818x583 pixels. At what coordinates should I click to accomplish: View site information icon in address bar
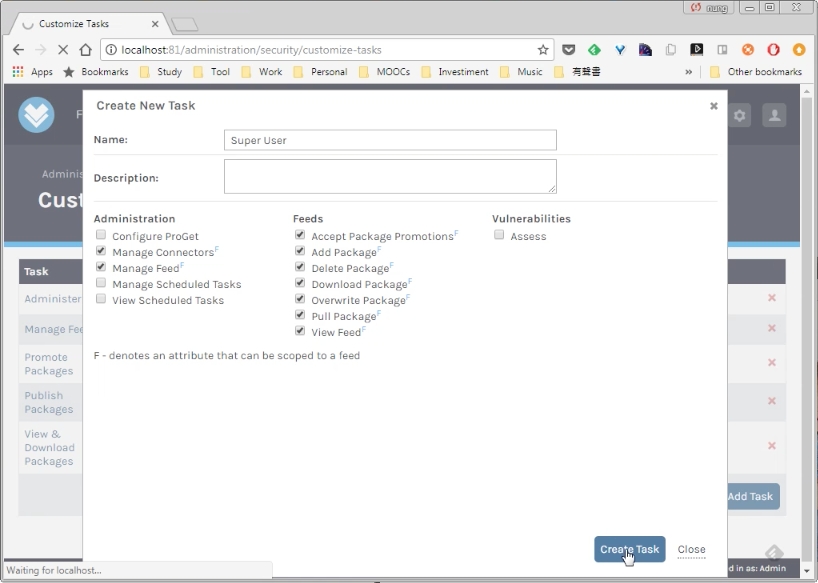tap(111, 50)
